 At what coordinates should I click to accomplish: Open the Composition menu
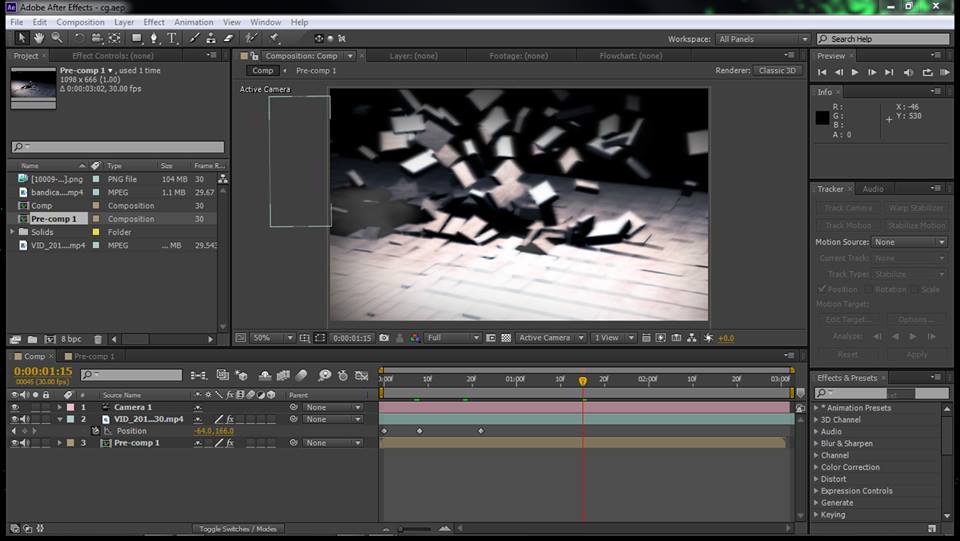(80, 22)
